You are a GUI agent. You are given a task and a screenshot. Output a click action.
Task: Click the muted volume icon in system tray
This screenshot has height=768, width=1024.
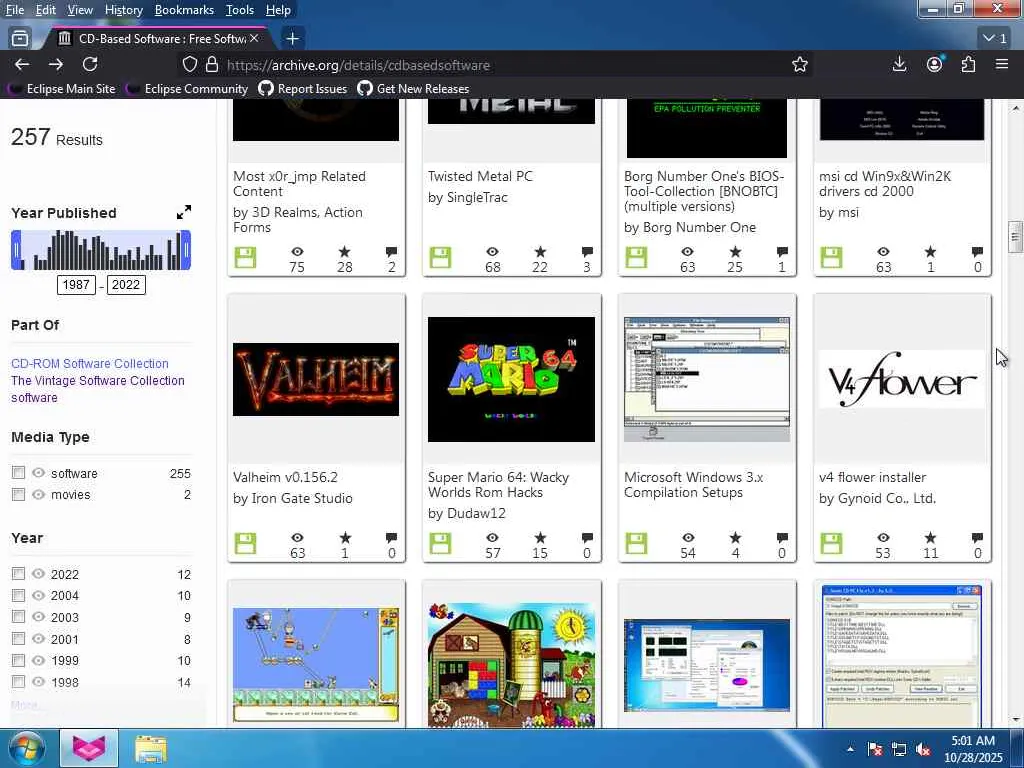(923, 749)
